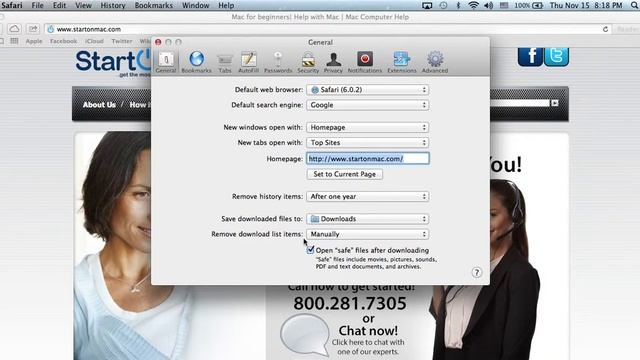Click the Safari address bar
The image size is (640, 360).
point(327,29)
